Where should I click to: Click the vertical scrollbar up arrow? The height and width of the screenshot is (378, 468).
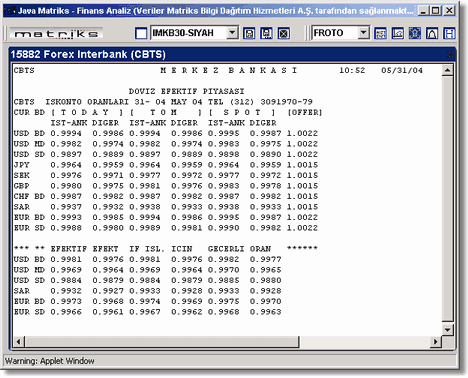[447, 70]
